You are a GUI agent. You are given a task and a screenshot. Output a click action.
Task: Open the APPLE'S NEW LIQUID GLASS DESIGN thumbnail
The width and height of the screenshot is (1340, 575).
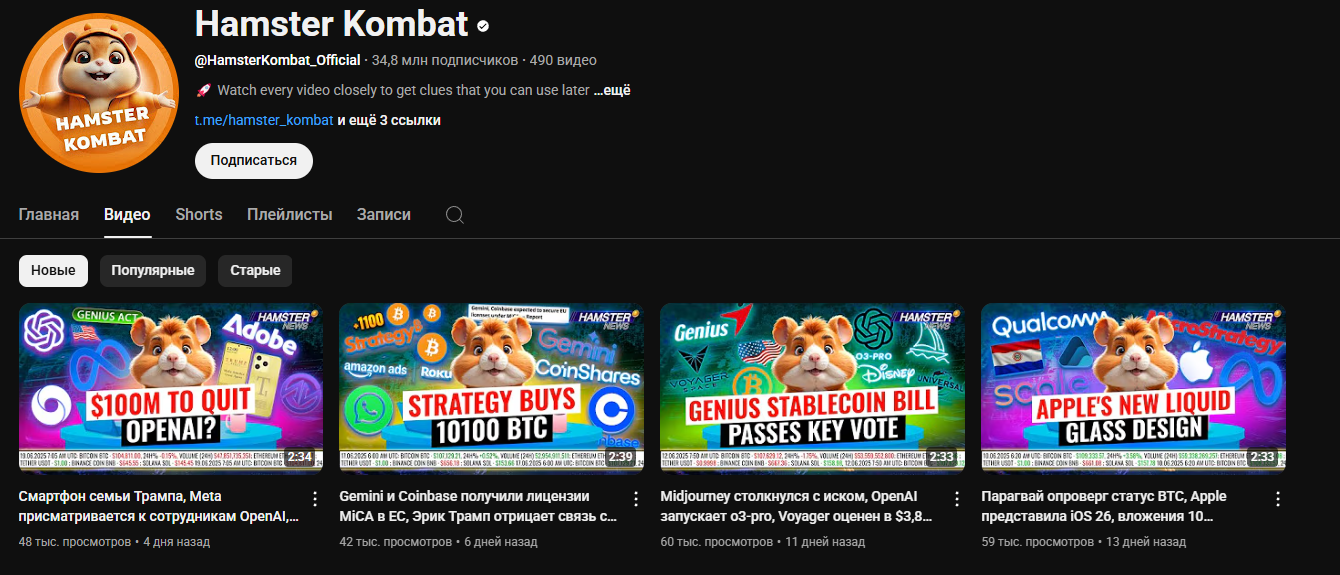[x=1134, y=389]
